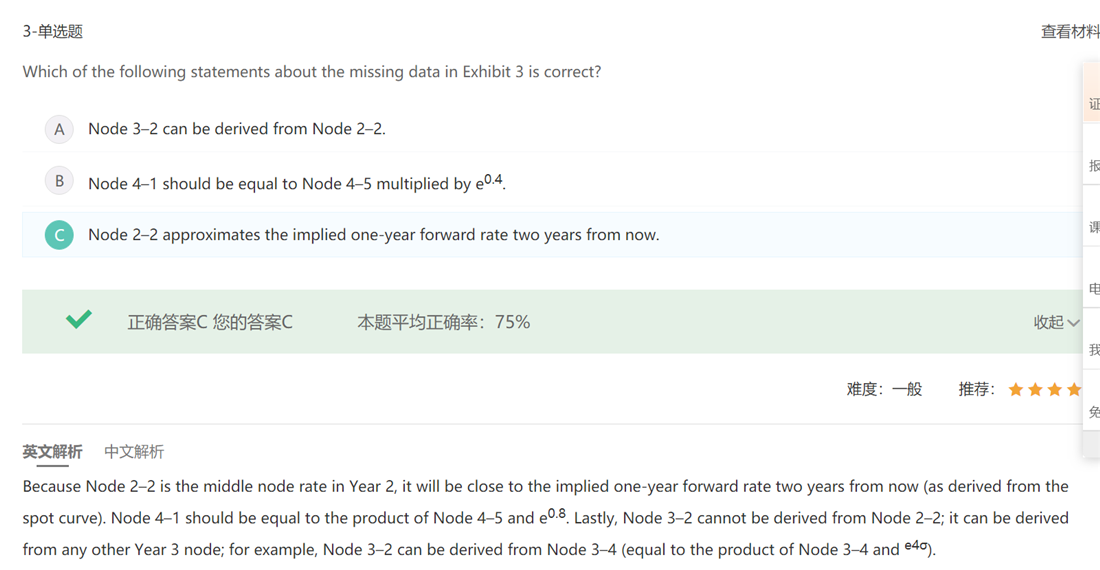Collapse the explanation with 收起 chevron

[1056, 322]
